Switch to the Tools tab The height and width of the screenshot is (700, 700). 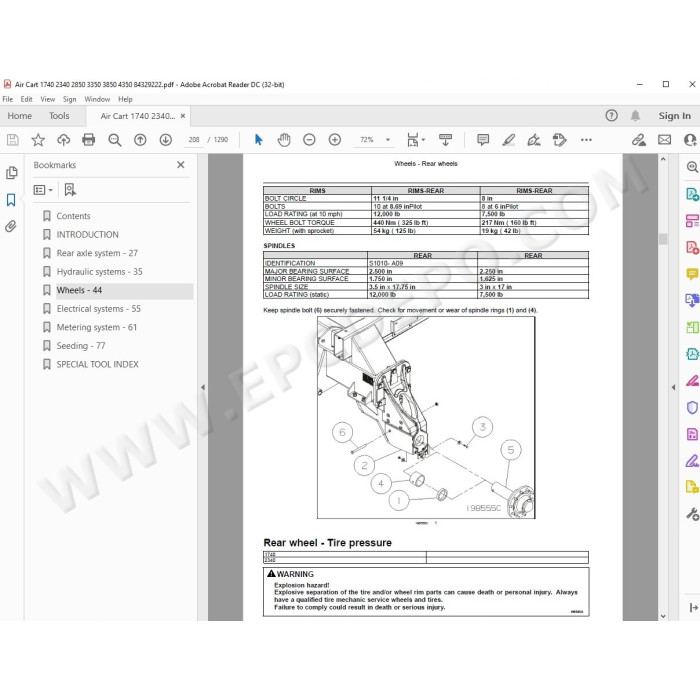59,116
